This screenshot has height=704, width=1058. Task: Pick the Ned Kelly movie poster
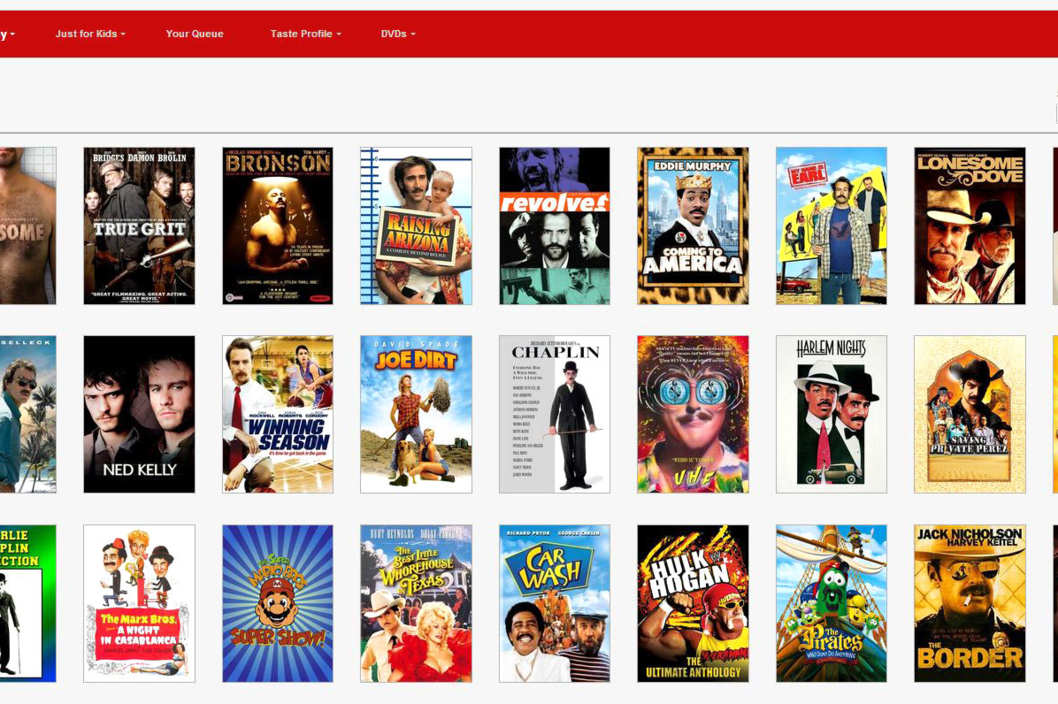(x=139, y=414)
